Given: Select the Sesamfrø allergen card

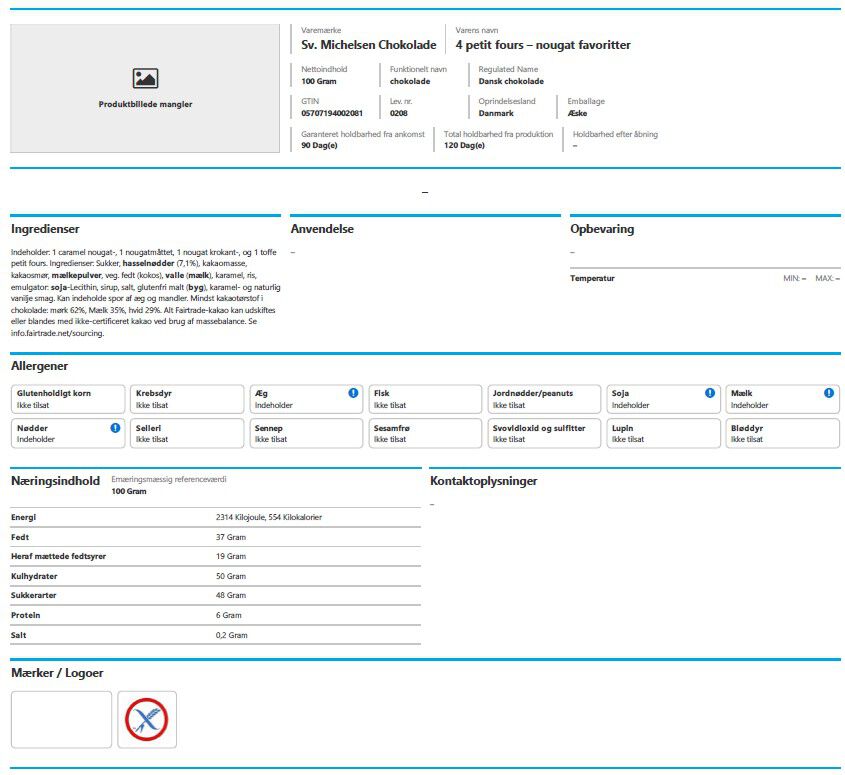Looking at the screenshot, I should tap(425, 433).
